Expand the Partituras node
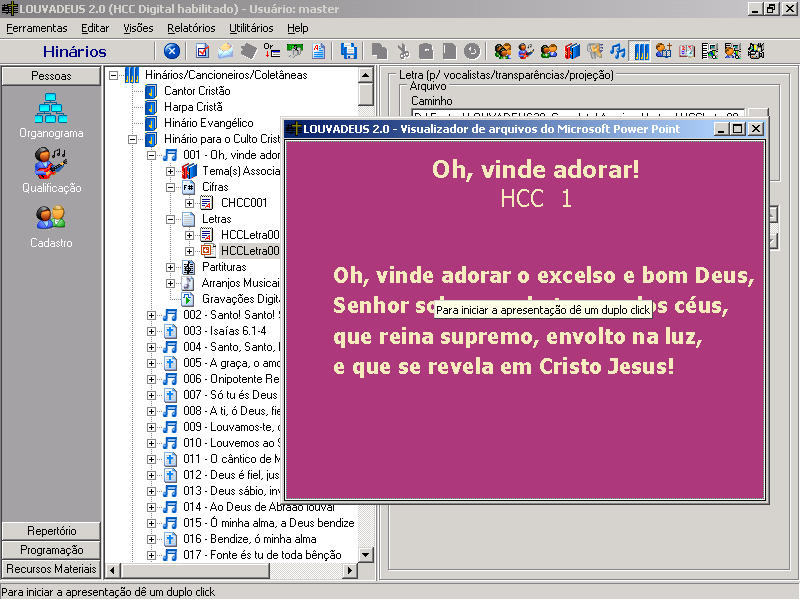 (x=170, y=267)
